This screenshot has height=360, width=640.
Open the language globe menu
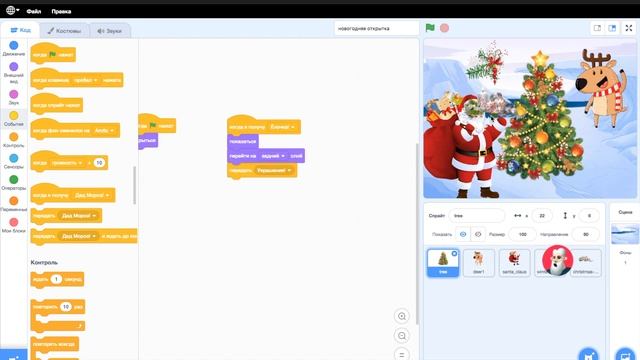tap(13, 11)
